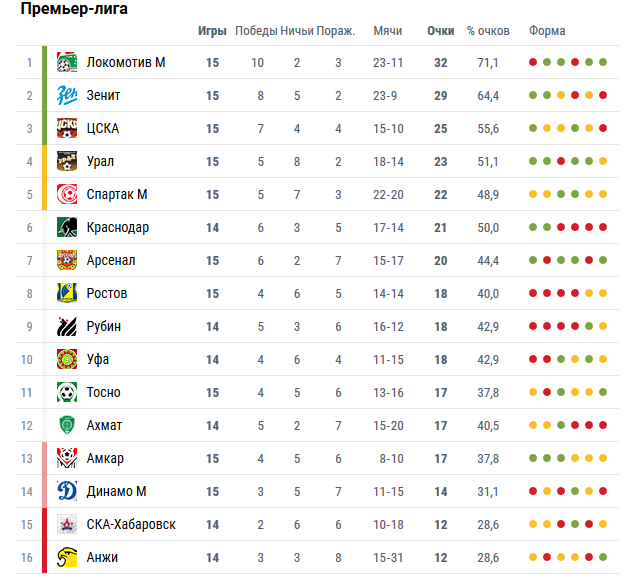The width and height of the screenshot is (643, 578).
Task: Select the Анжи eagle logo
Action: click(x=67, y=557)
